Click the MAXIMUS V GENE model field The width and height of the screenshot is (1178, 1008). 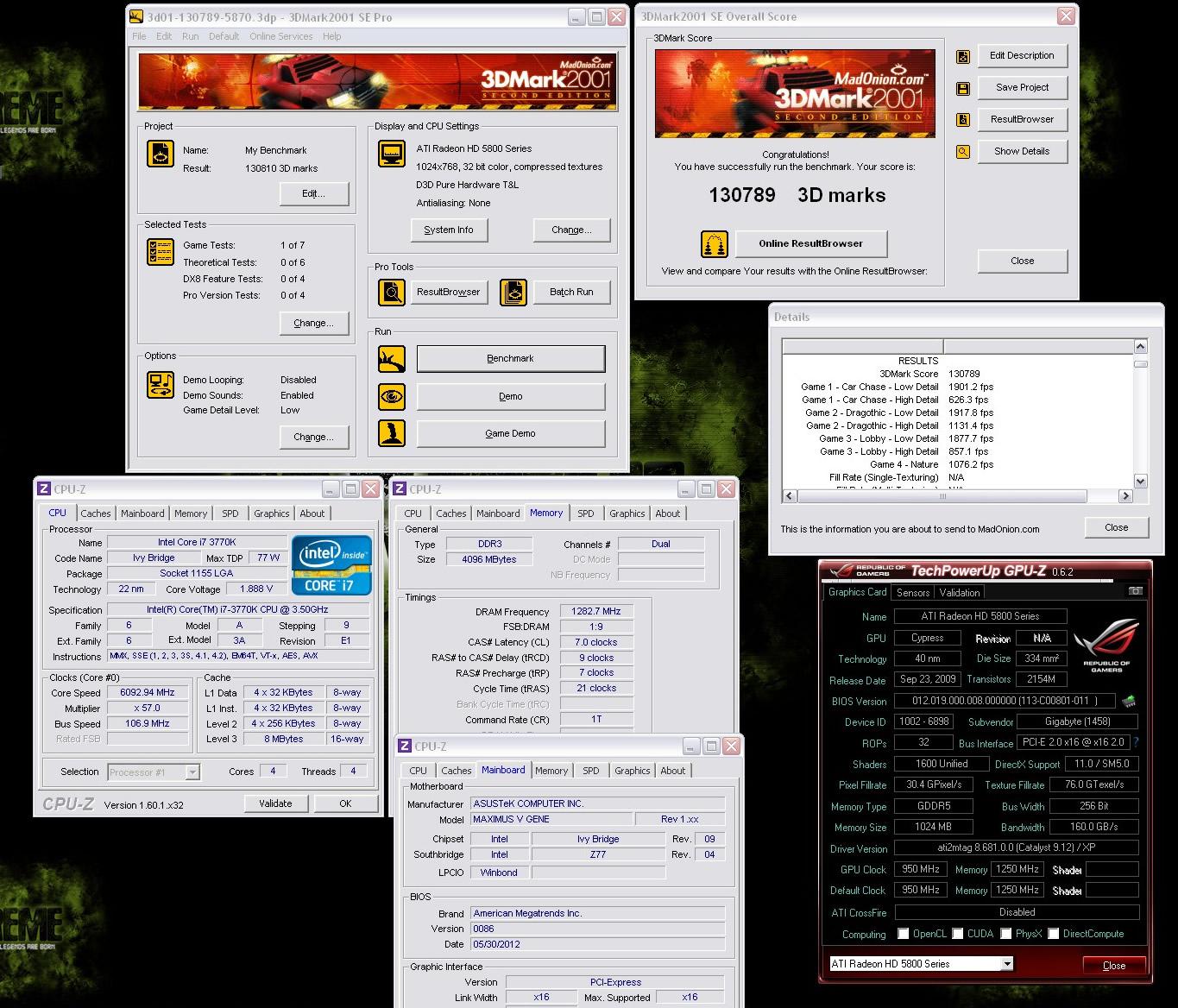click(551, 819)
